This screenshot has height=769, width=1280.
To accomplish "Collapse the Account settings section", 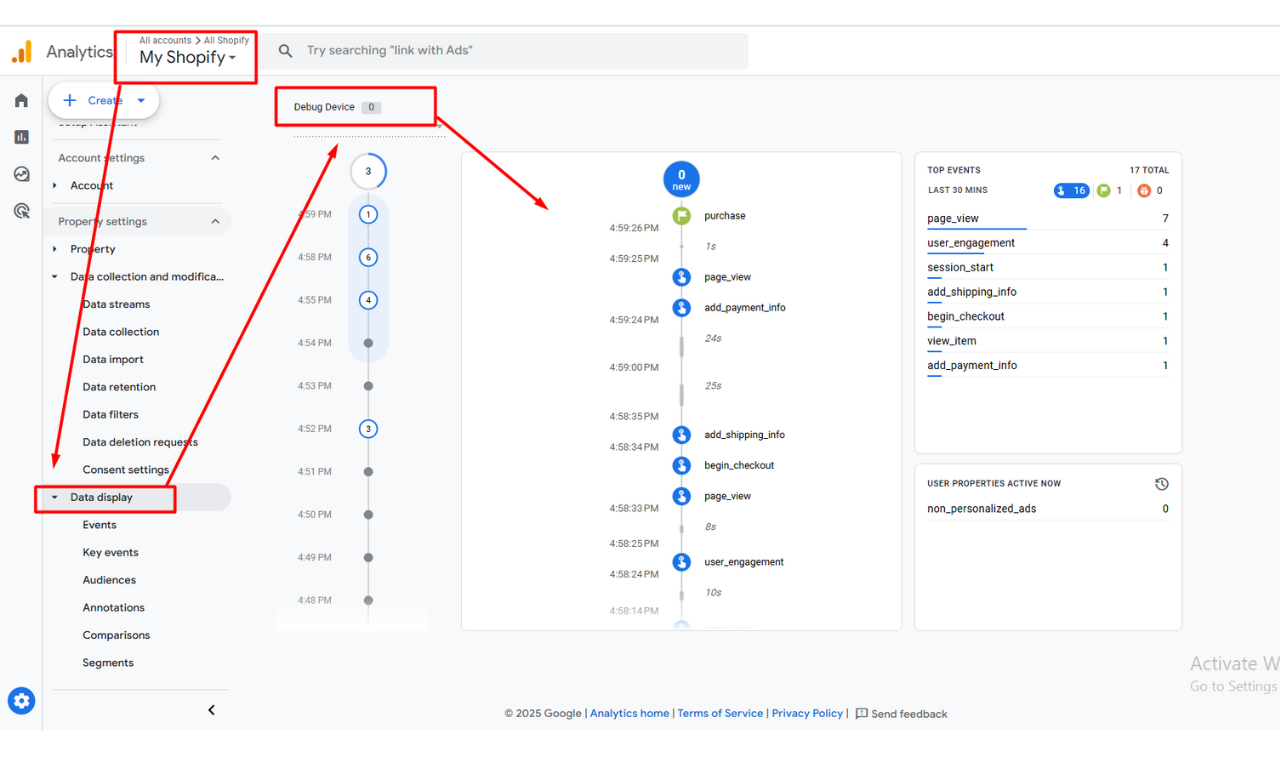I will (215, 158).
